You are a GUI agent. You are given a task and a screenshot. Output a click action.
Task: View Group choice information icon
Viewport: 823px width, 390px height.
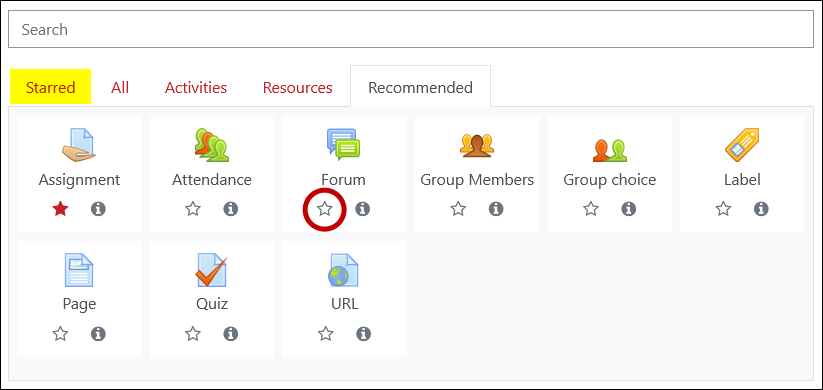coord(628,209)
